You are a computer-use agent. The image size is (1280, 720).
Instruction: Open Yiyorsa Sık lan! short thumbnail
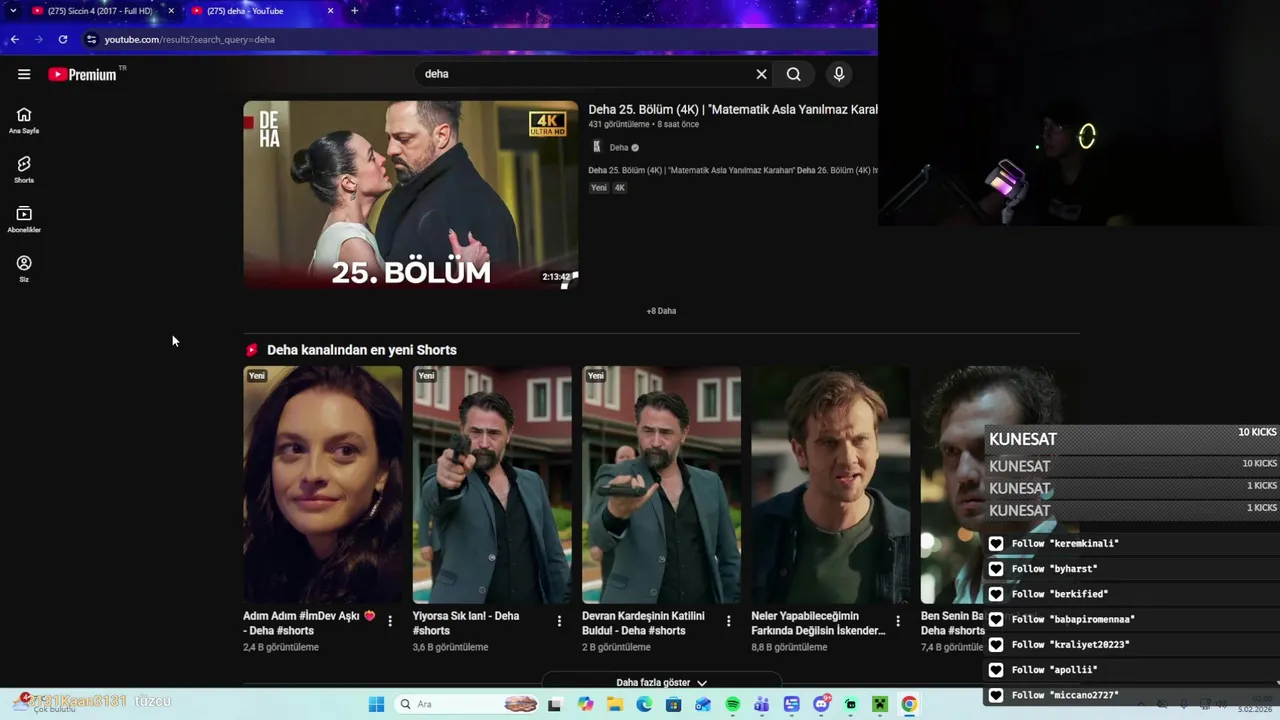pos(492,484)
